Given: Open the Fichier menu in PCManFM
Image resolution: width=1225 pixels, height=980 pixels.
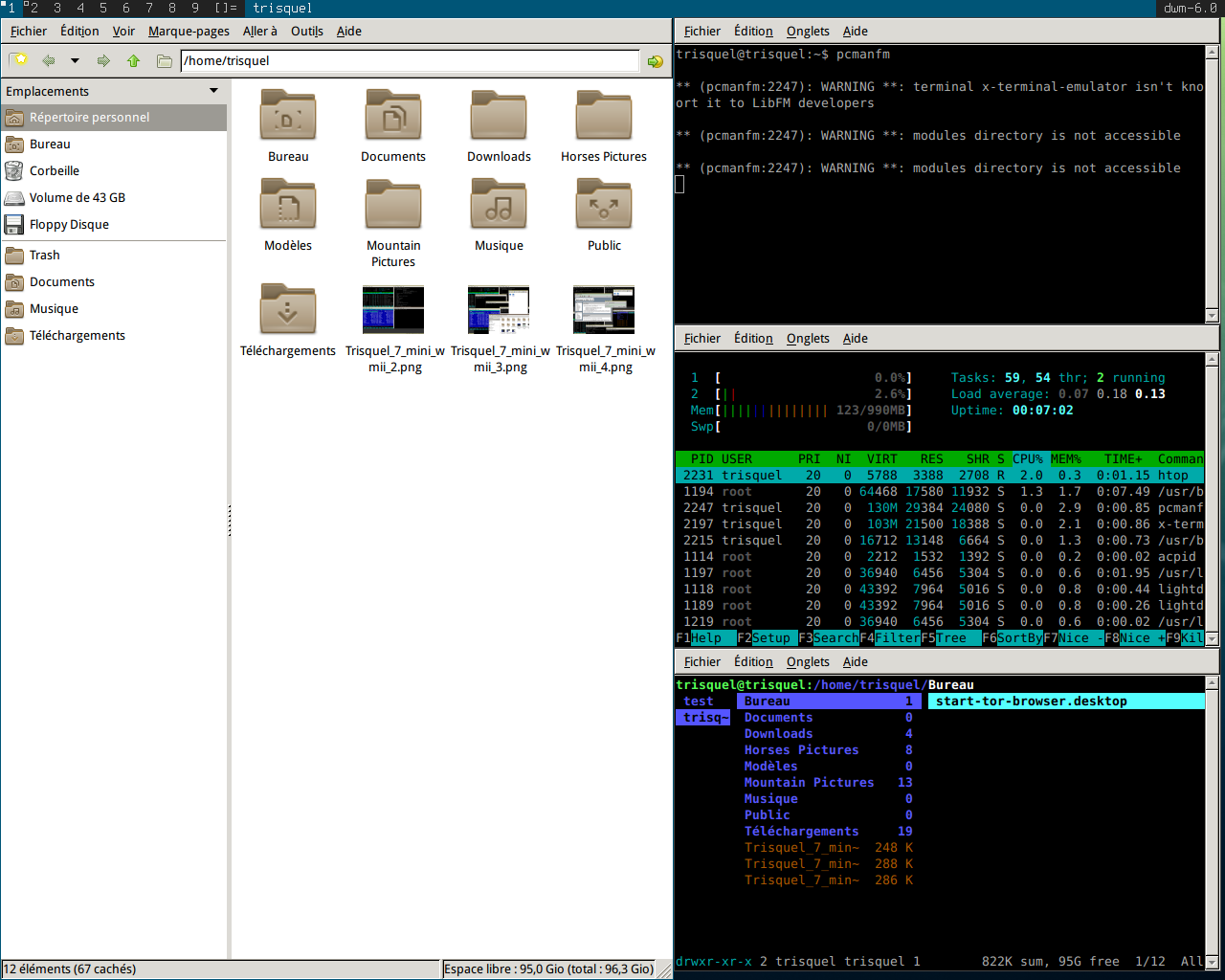Looking at the screenshot, I should [29, 31].
